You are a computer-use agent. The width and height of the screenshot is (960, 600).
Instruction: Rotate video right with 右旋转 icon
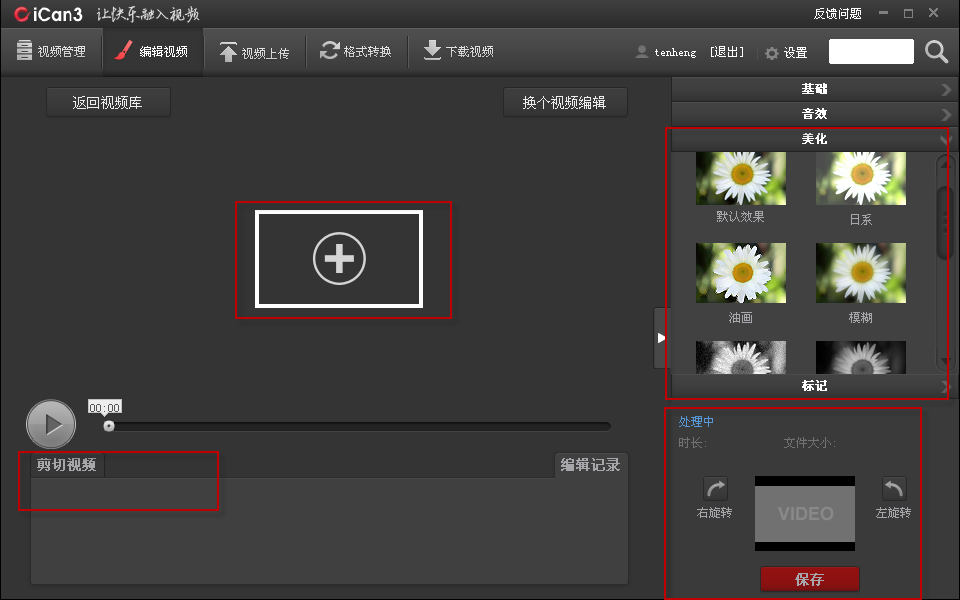pos(715,489)
